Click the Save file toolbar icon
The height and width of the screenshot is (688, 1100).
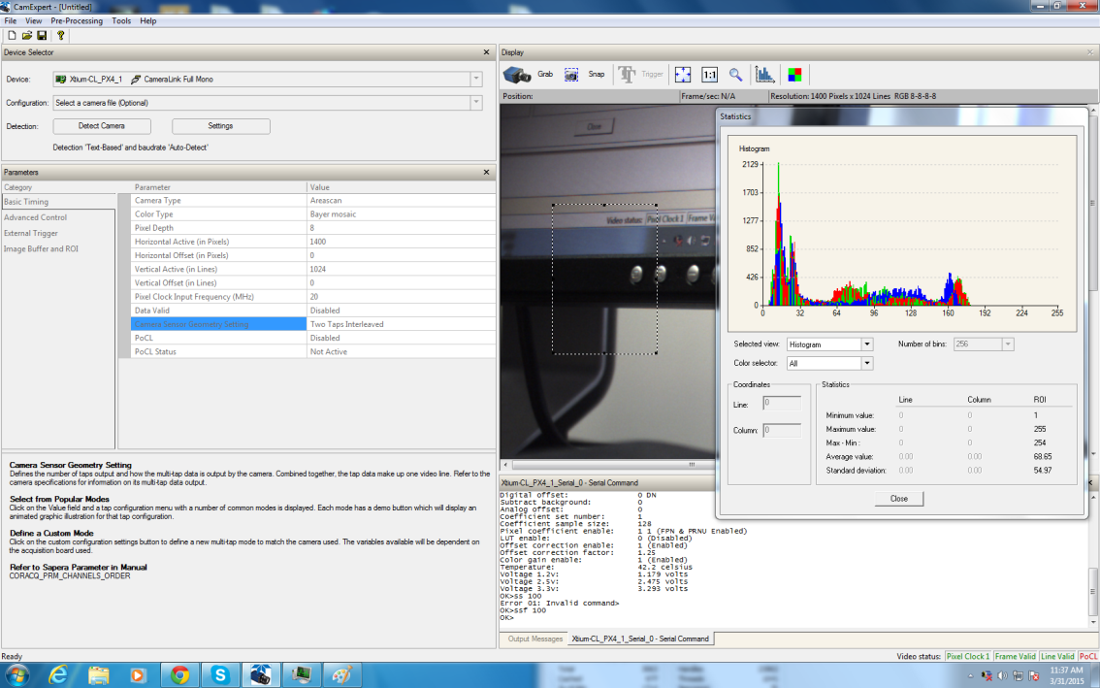click(42, 35)
